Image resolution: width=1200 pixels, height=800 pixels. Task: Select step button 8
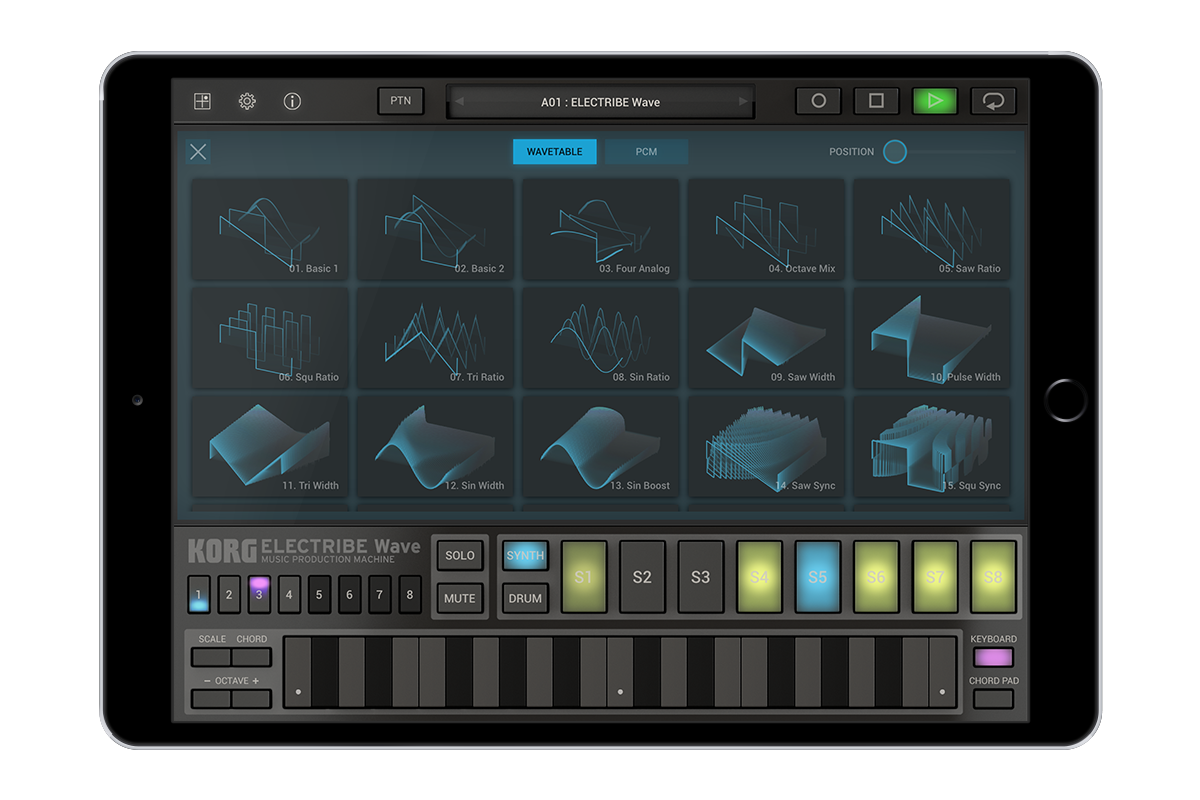[x=409, y=594]
